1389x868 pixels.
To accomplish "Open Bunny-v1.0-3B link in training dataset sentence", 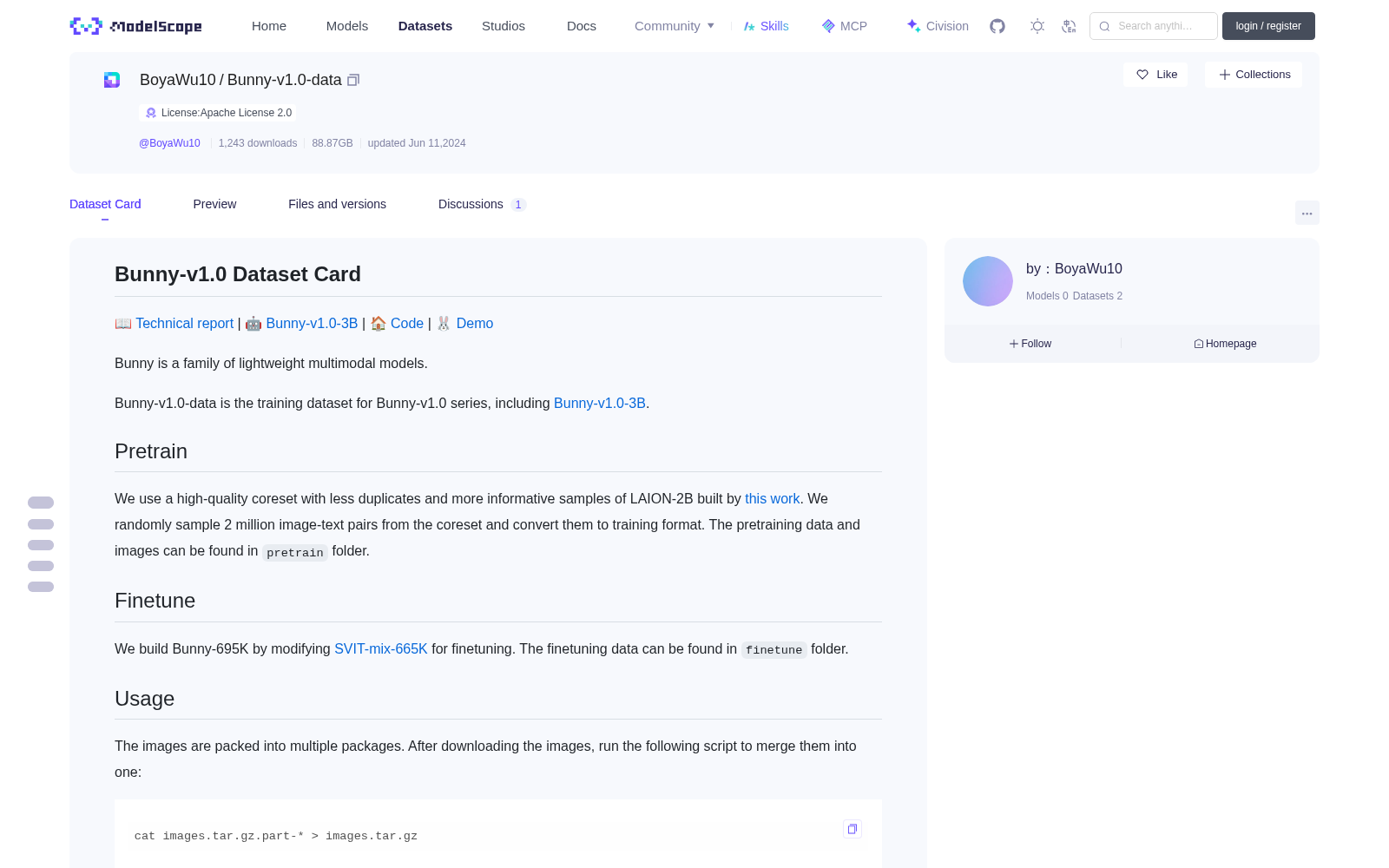I will tap(600, 403).
